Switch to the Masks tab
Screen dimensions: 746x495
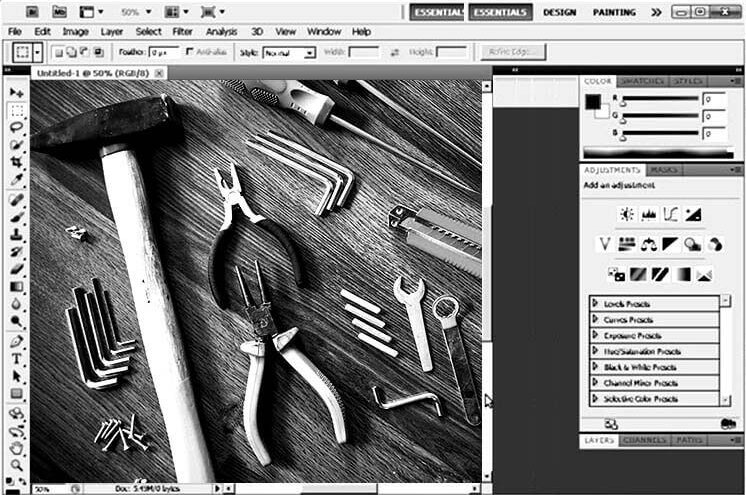[x=664, y=170]
